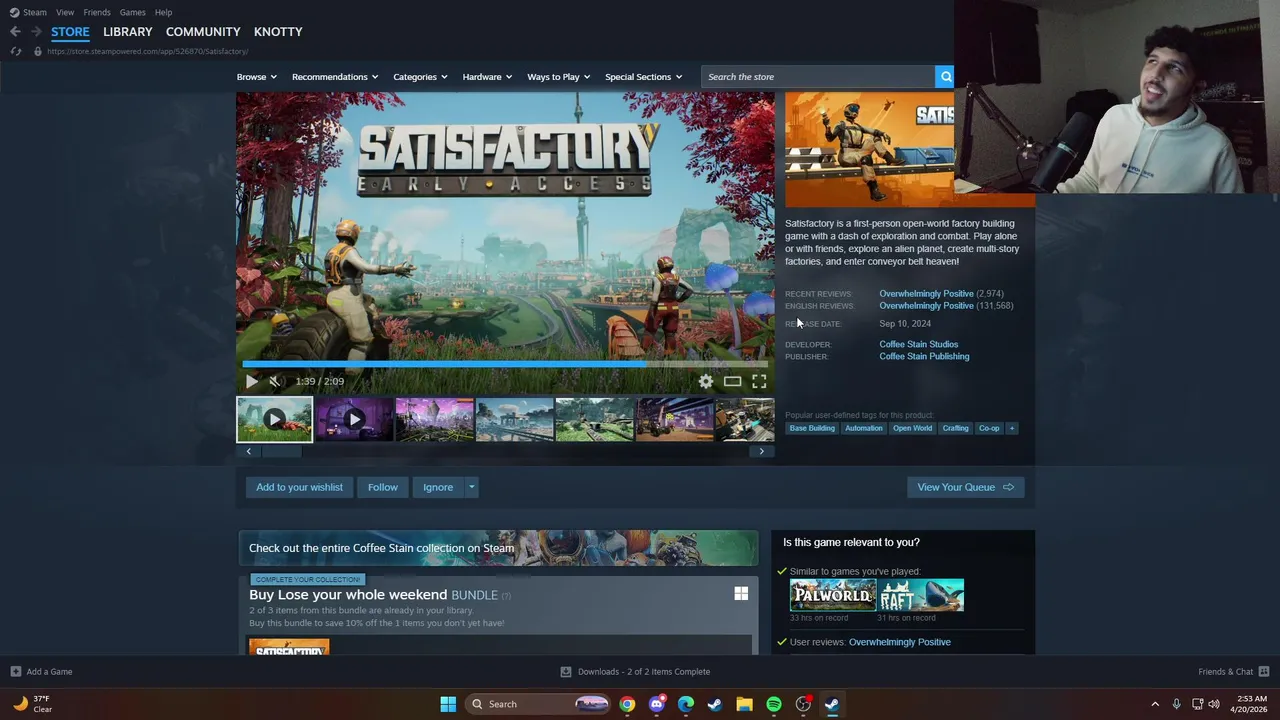The width and height of the screenshot is (1280, 720).
Task: Select the Crafting tag
Action: (955, 428)
